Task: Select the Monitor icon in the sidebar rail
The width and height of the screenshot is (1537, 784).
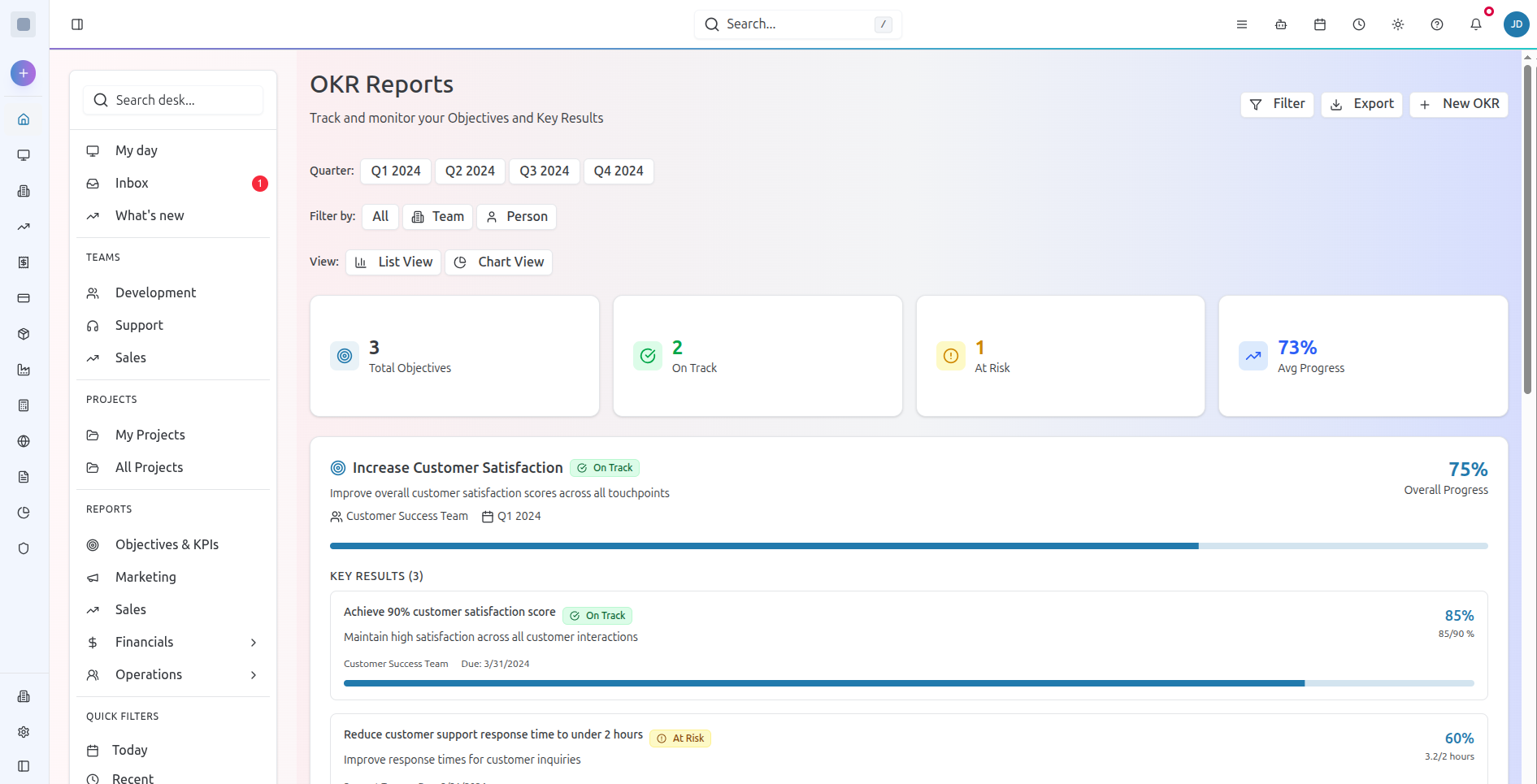Action: tap(24, 154)
